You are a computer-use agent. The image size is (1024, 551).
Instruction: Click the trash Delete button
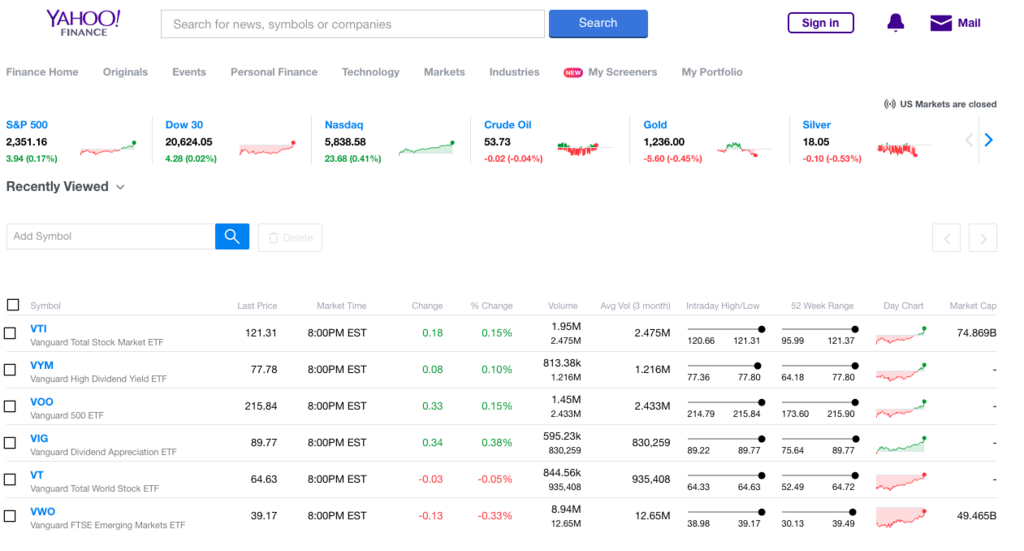coord(290,238)
